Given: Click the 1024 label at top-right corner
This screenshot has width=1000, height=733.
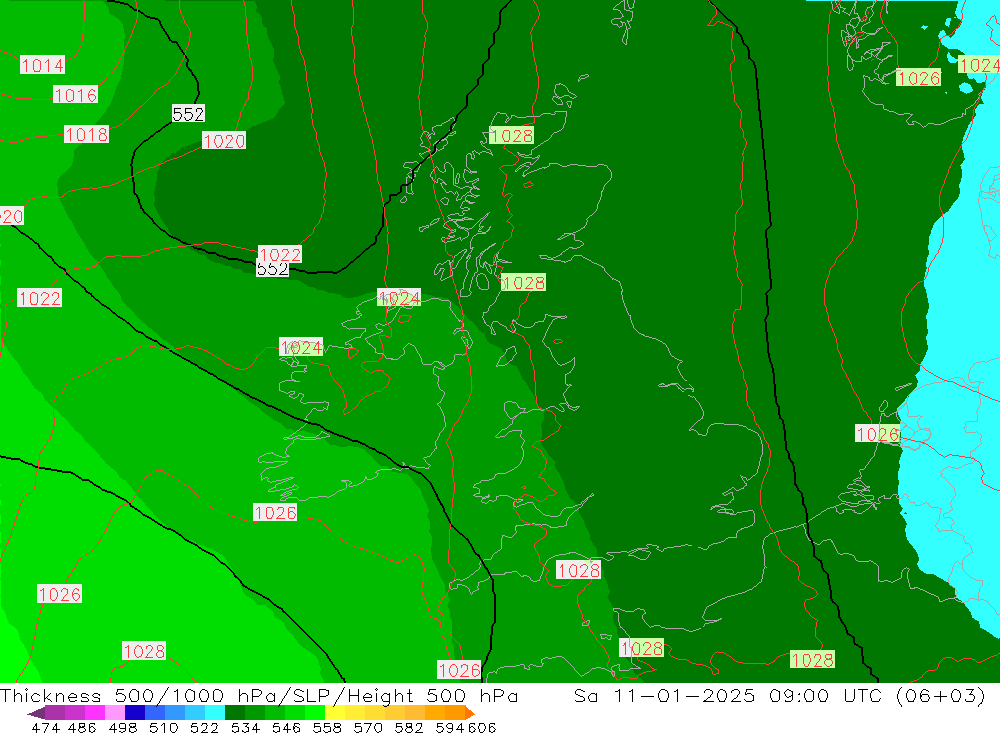Looking at the screenshot, I should [979, 65].
